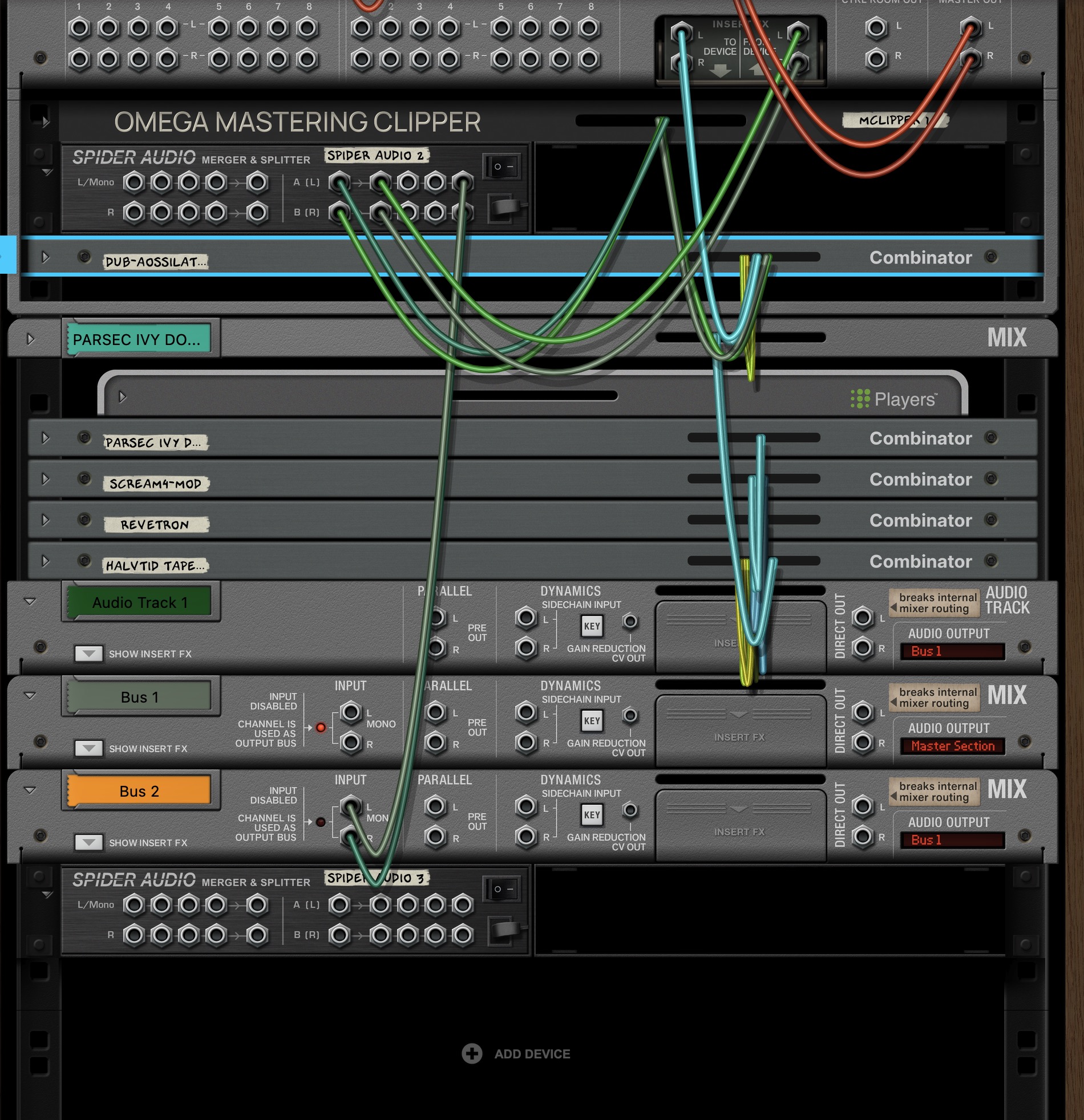Screen dimensions: 1084x1120
Task: Click Bus 2 parallel R pre out jack
Action: [x=436, y=837]
